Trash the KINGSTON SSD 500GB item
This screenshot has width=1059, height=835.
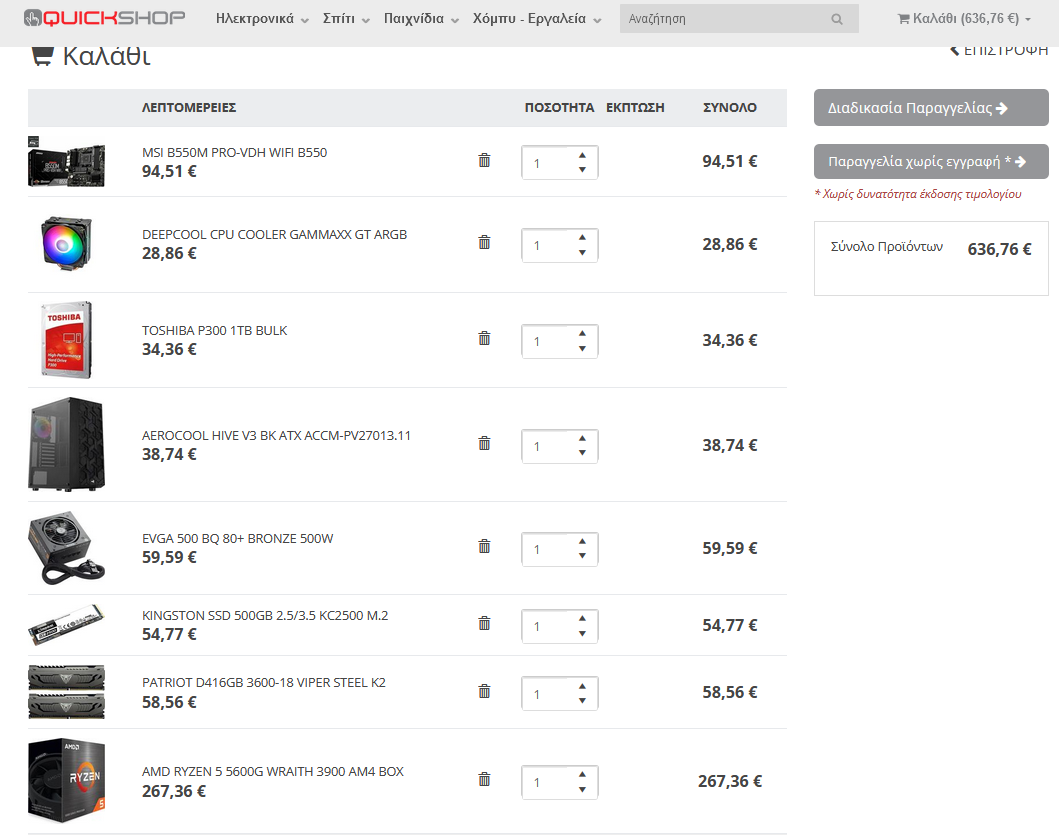[x=484, y=623]
